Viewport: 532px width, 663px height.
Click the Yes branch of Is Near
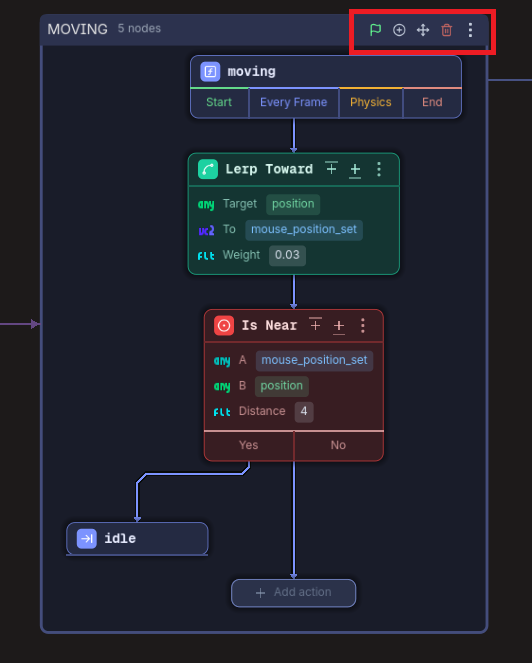click(x=249, y=445)
